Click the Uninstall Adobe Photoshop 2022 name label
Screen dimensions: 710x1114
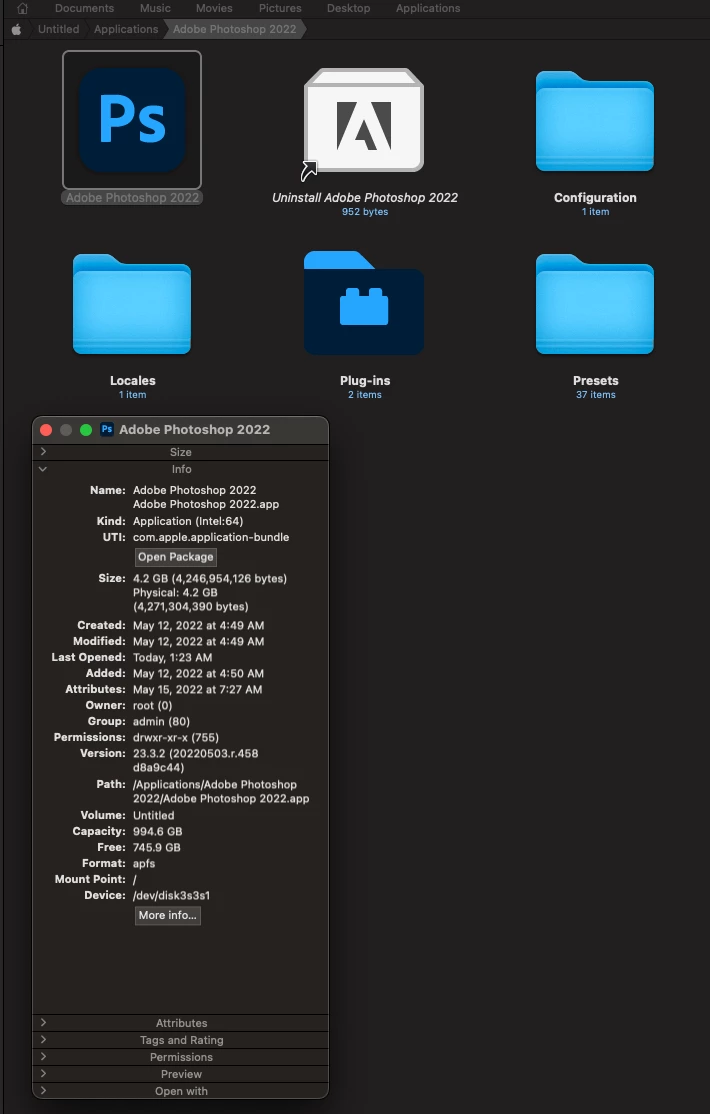(x=365, y=198)
